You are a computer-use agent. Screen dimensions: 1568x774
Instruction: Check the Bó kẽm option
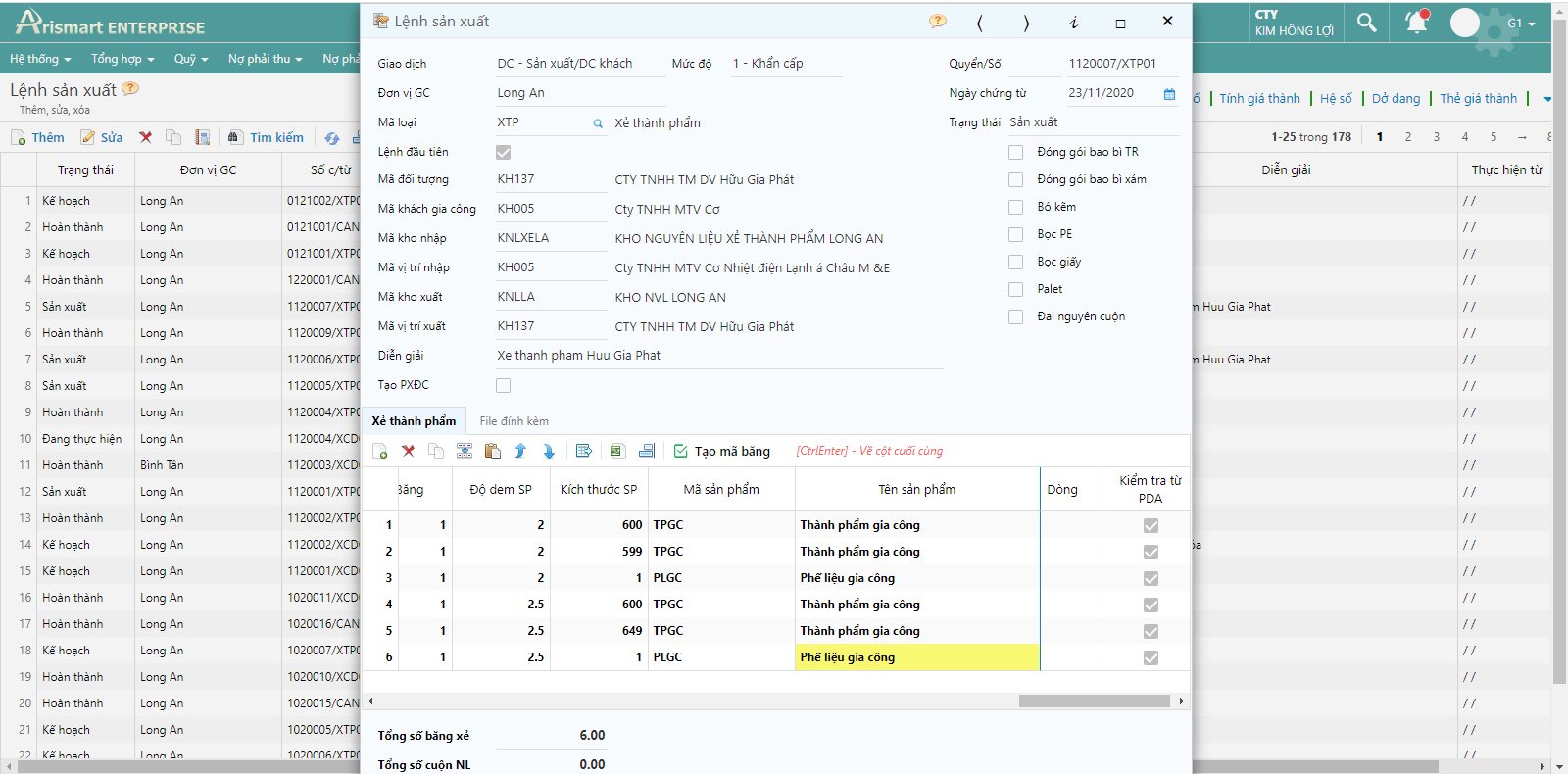(x=1016, y=207)
